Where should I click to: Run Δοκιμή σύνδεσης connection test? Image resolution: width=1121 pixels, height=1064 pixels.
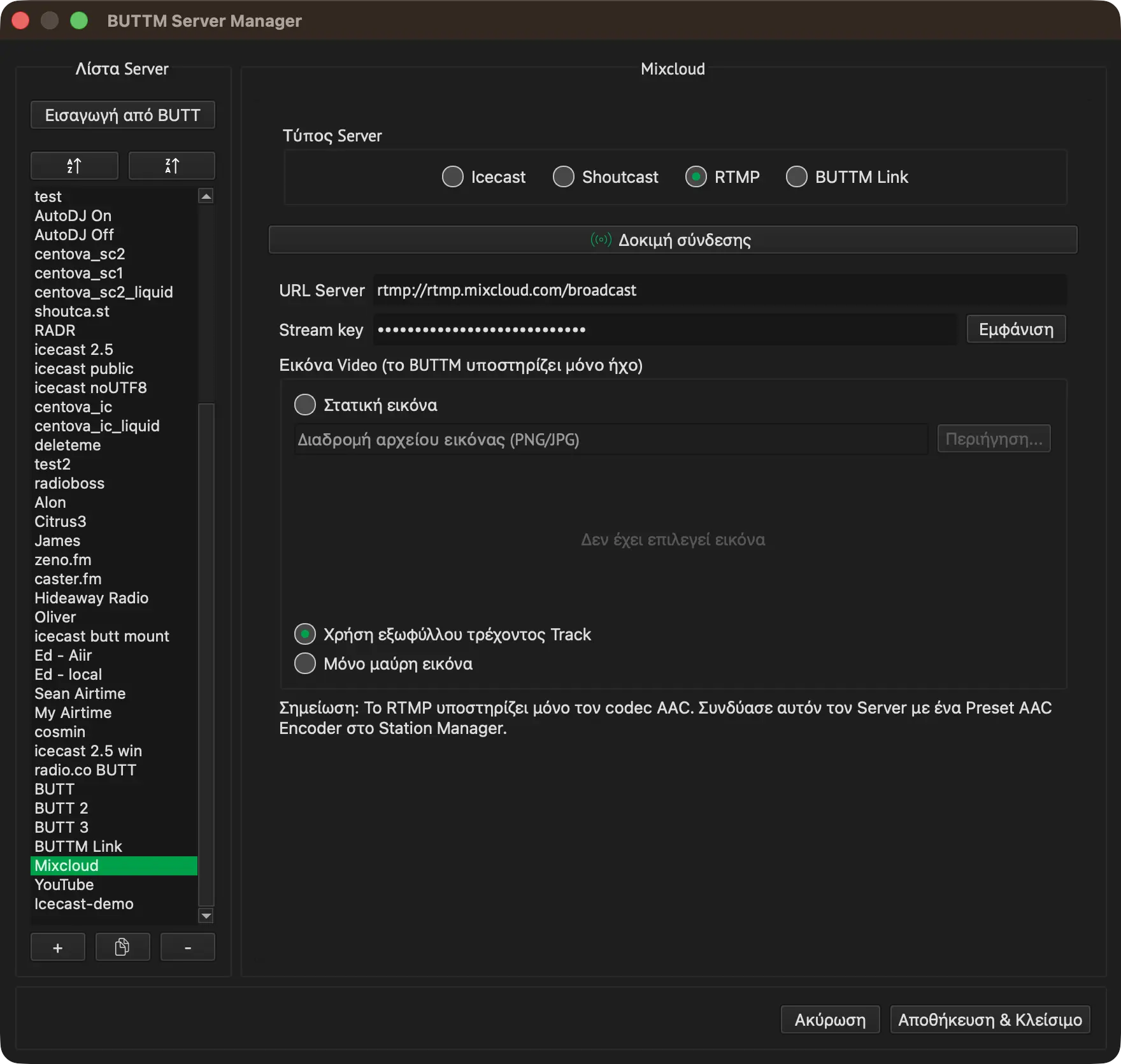673,240
